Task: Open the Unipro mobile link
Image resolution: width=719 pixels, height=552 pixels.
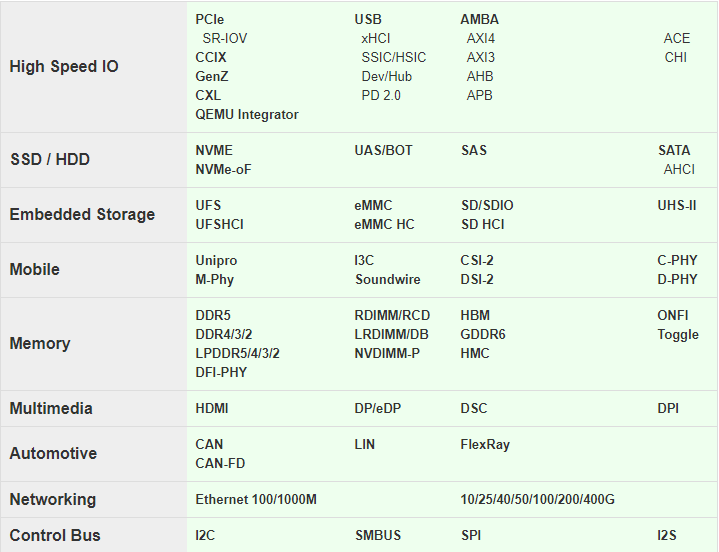Action: click(x=217, y=260)
